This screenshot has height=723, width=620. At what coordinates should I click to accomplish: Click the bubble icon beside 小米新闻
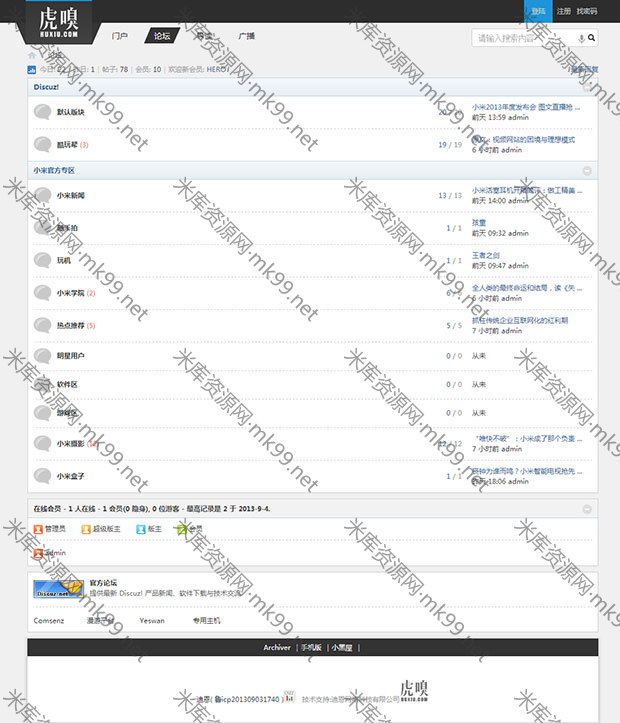42,195
